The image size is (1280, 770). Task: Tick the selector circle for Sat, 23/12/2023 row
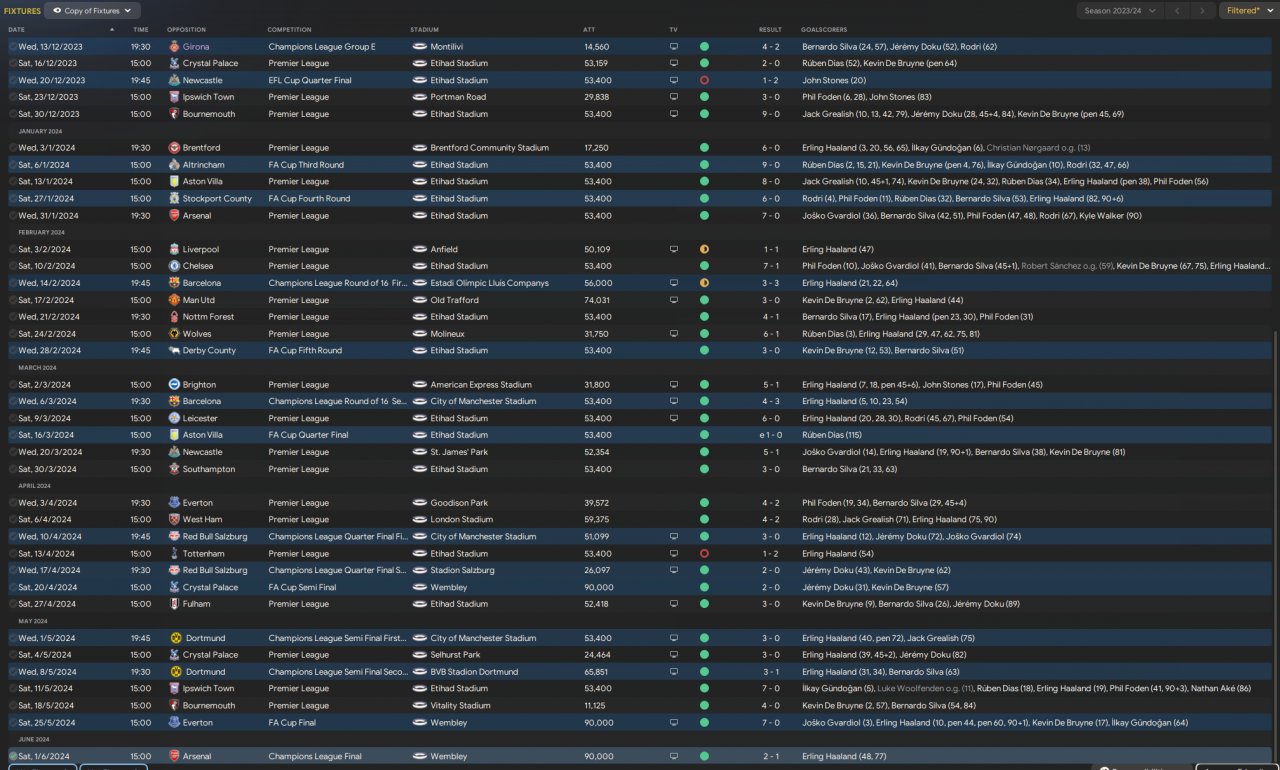coord(13,97)
